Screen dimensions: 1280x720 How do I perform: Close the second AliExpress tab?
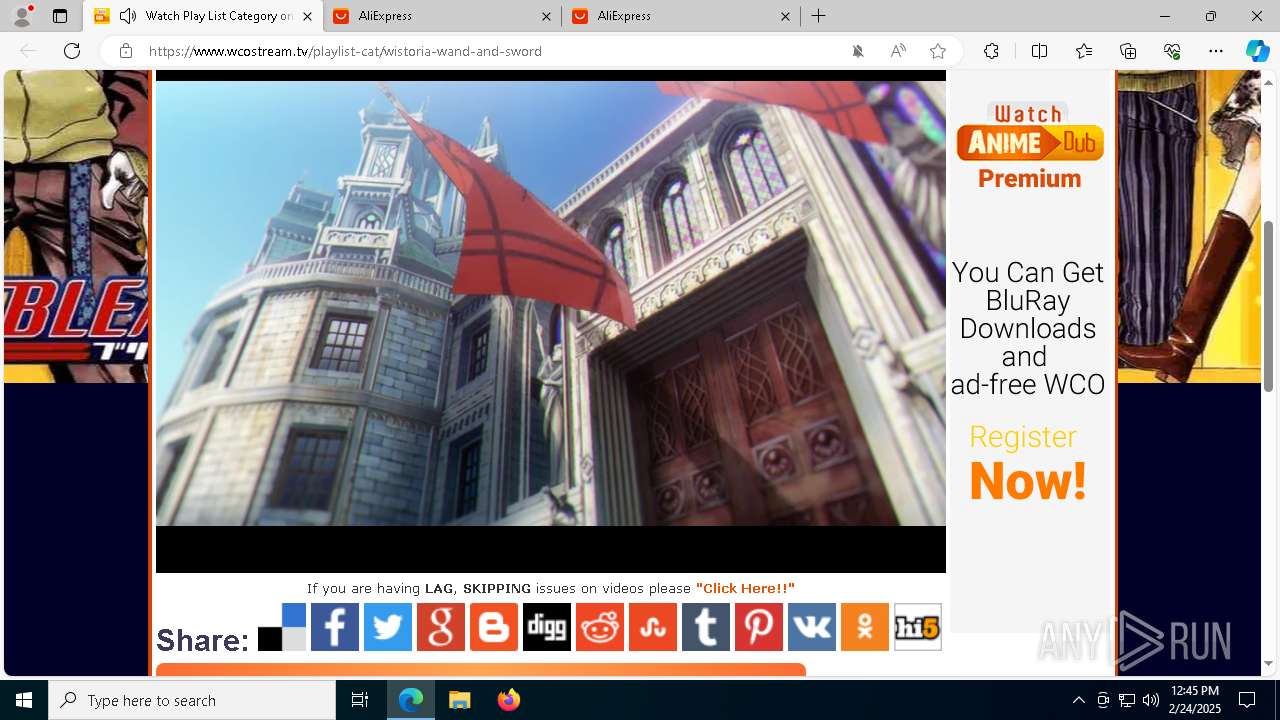tap(785, 16)
